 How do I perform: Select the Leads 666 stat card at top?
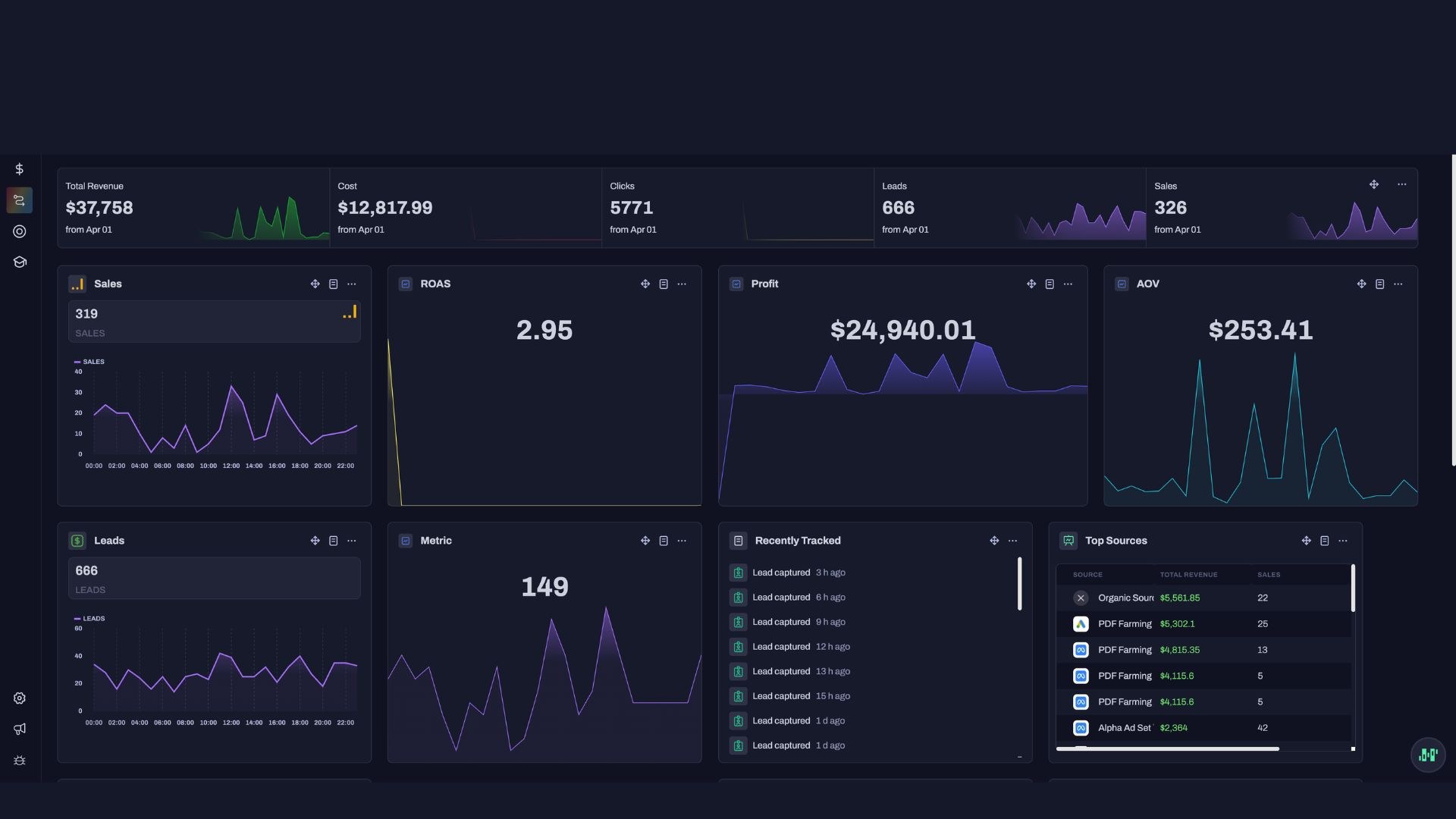(1010, 208)
